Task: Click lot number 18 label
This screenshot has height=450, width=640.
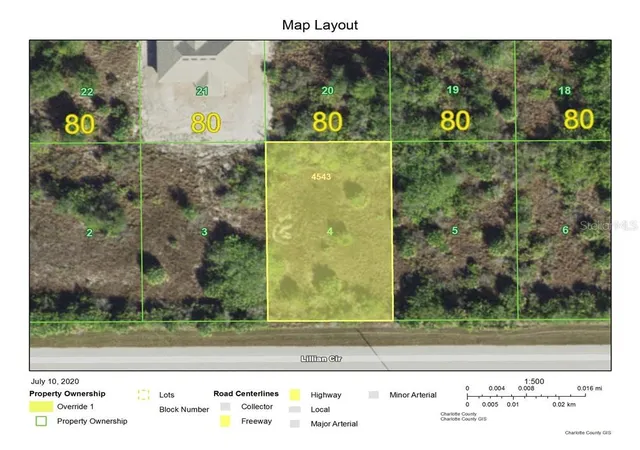Action: [x=564, y=91]
